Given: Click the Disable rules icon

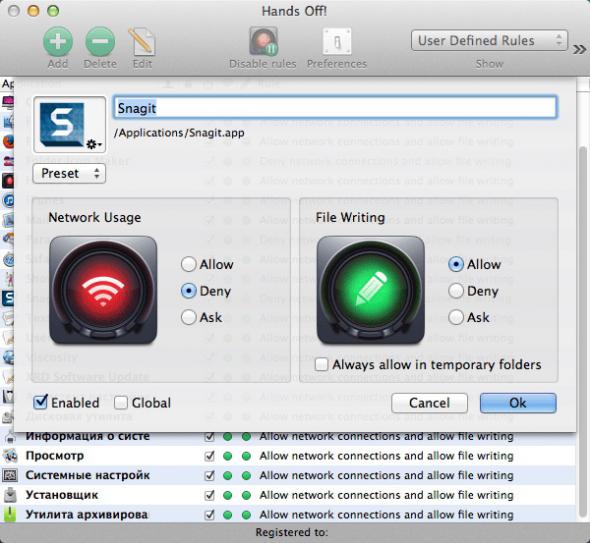Looking at the screenshot, I should pos(263,41).
